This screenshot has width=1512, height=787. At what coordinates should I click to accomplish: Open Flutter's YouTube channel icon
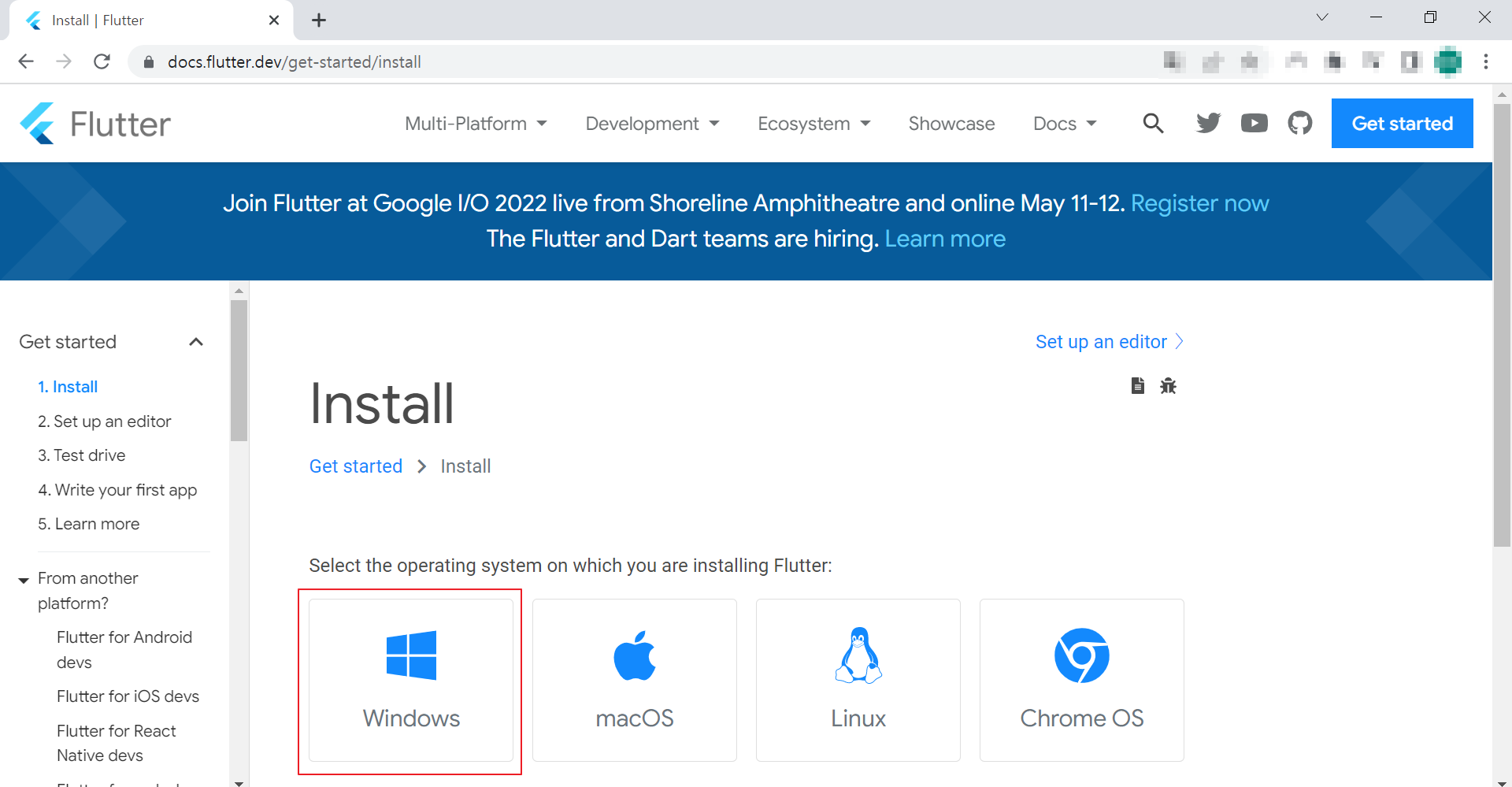(1254, 123)
